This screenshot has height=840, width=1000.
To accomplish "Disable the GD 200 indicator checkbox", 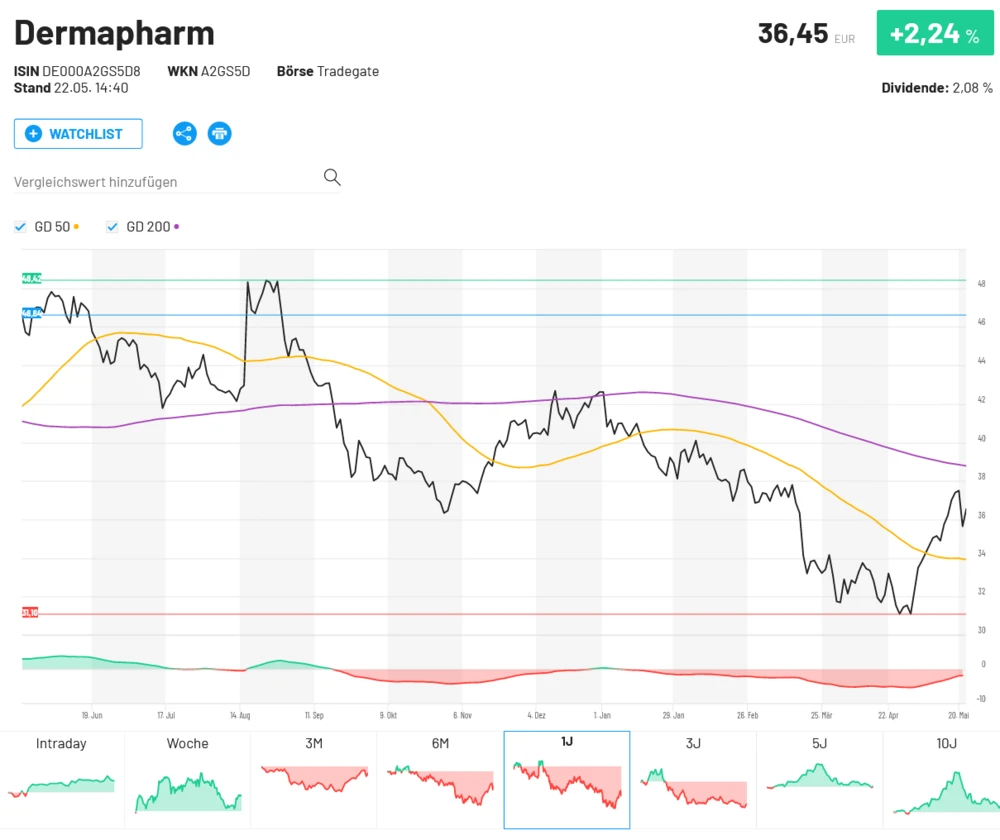I will (x=112, y=226).
